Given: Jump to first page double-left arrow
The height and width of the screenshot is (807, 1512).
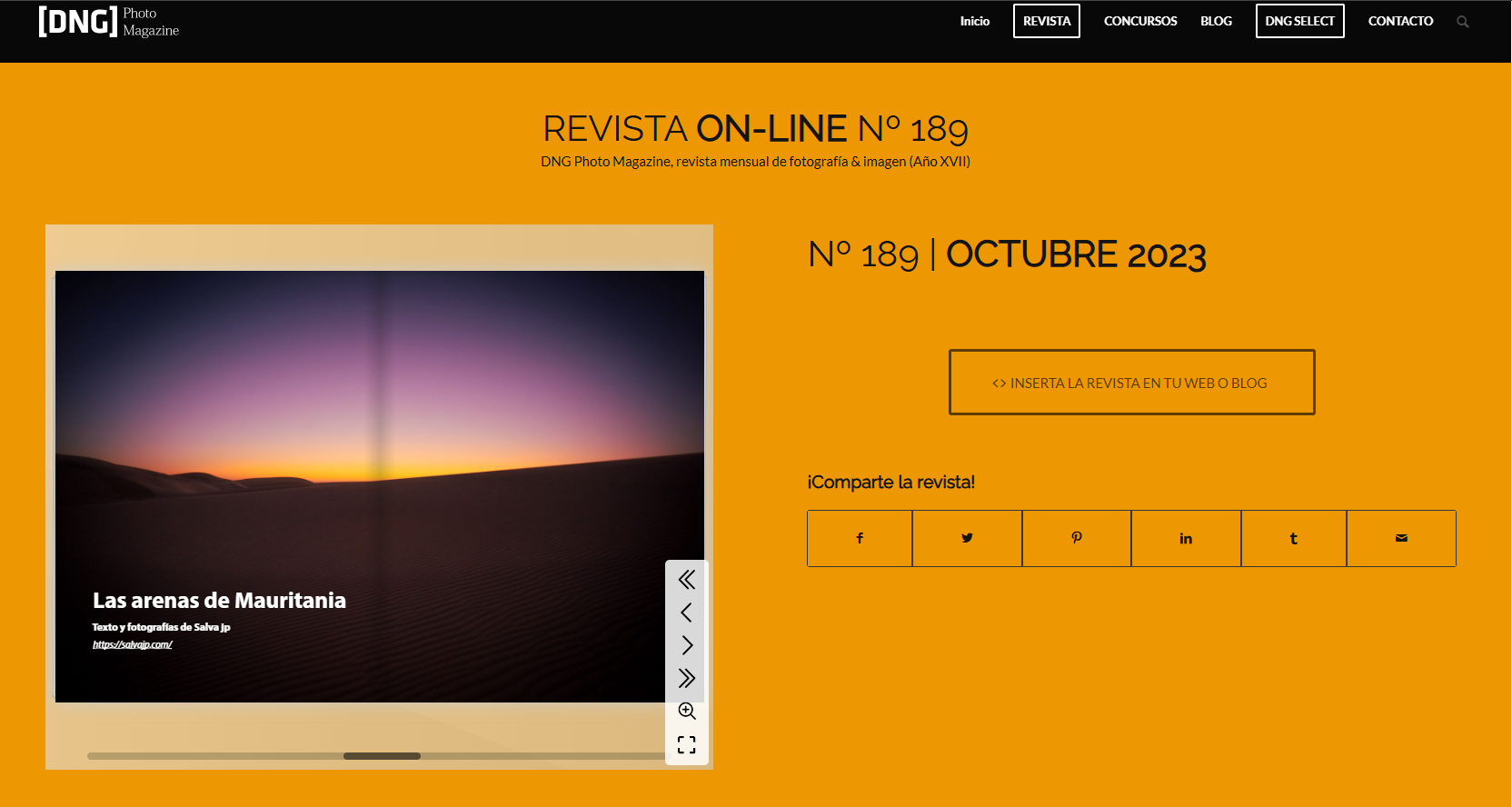Looking at the screenshot, I should (x=687, y=580).
